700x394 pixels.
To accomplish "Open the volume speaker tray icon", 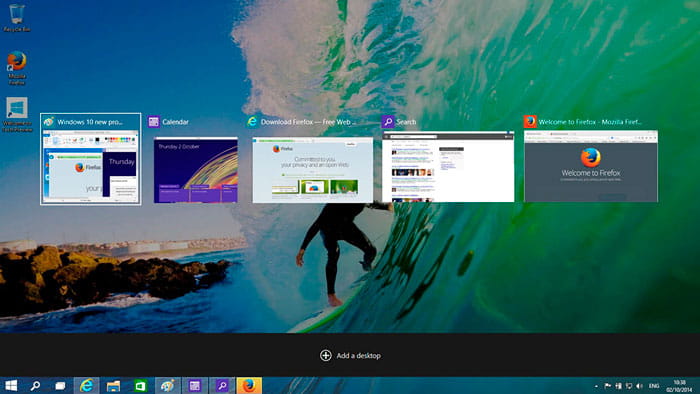I will [639, 386].
